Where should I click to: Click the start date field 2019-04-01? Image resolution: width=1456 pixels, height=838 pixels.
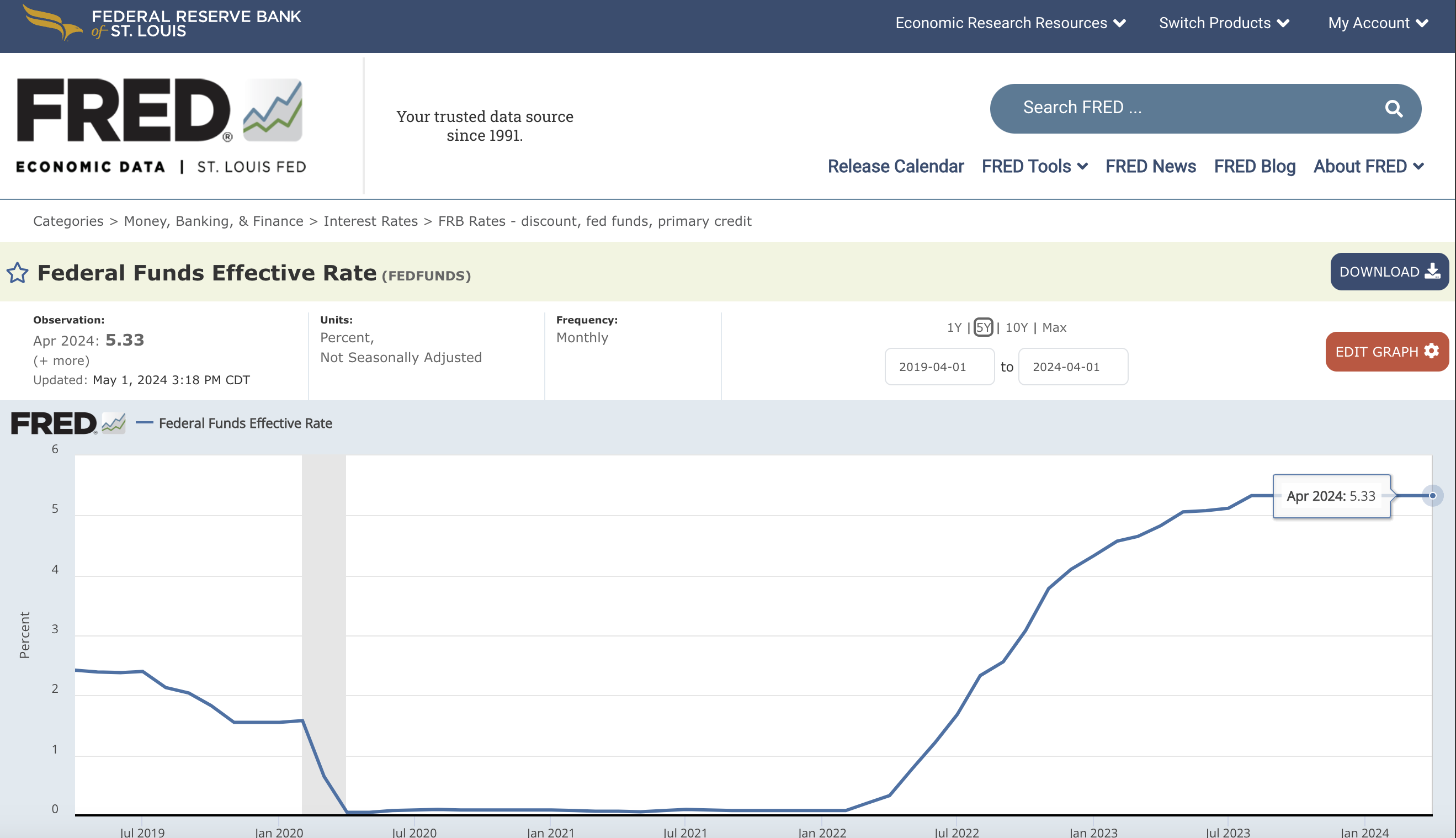[x=939, y=367]
